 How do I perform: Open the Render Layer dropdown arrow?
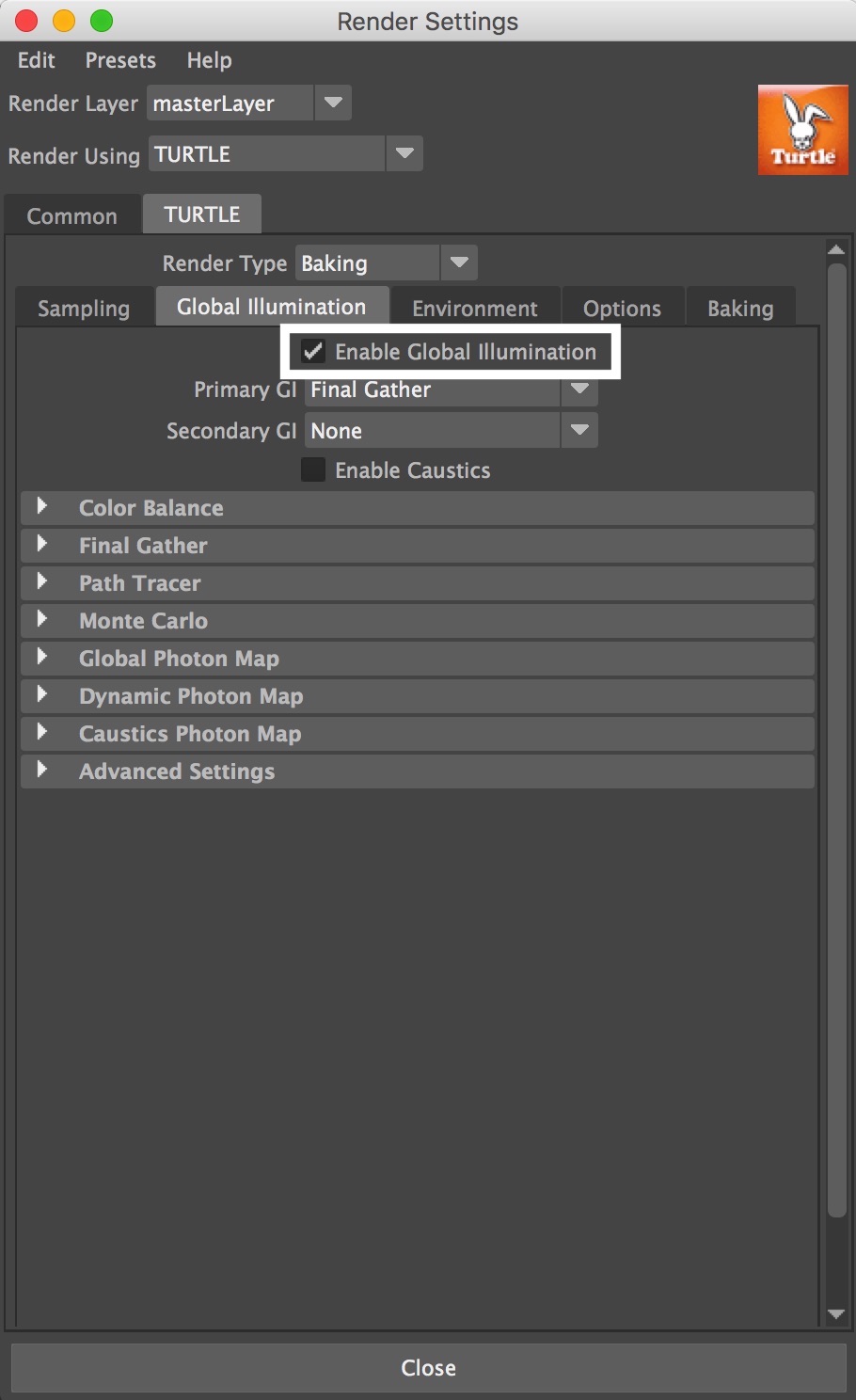click(x=333, y=103)
